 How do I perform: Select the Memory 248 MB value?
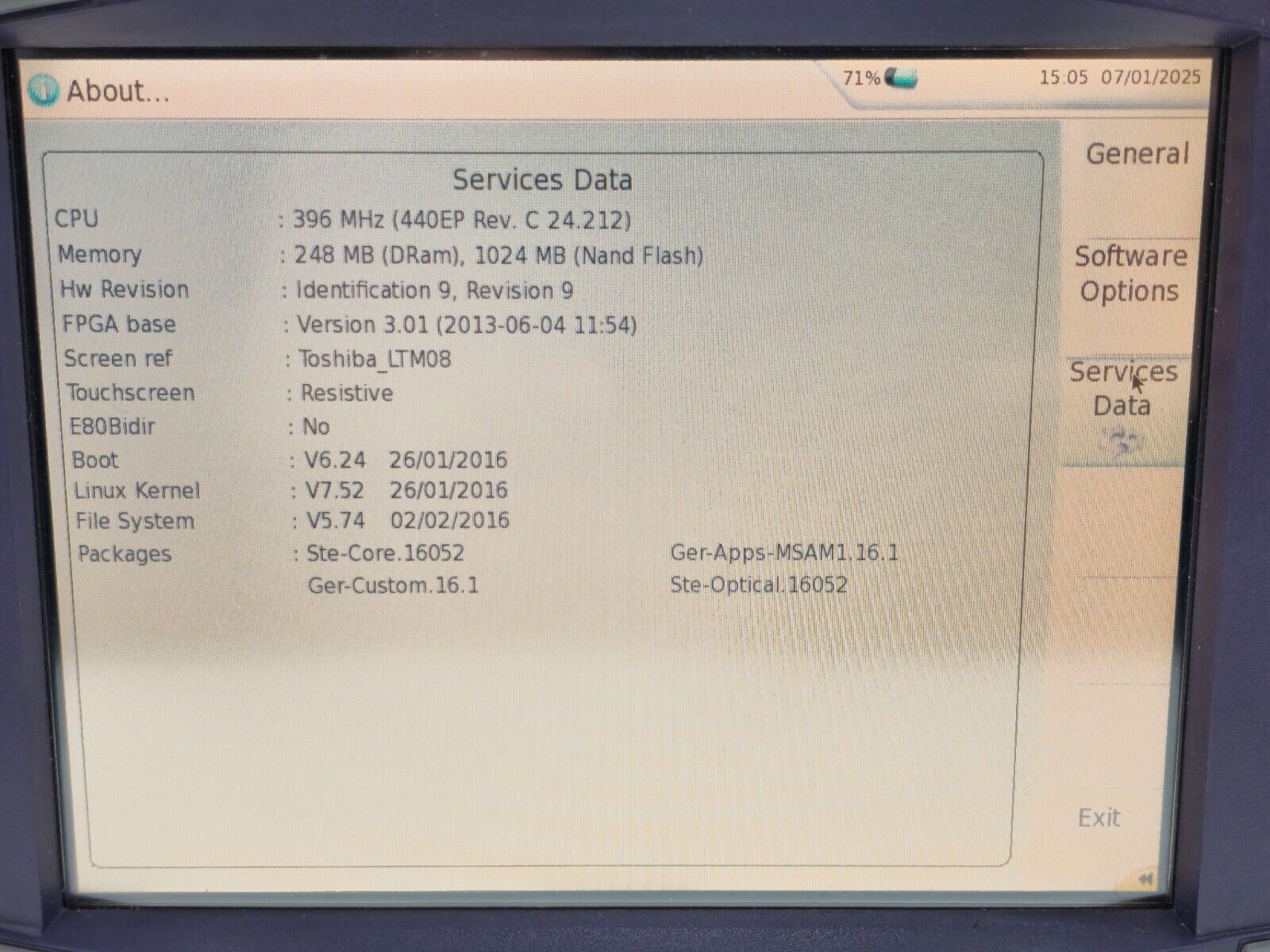pos(498,255)
